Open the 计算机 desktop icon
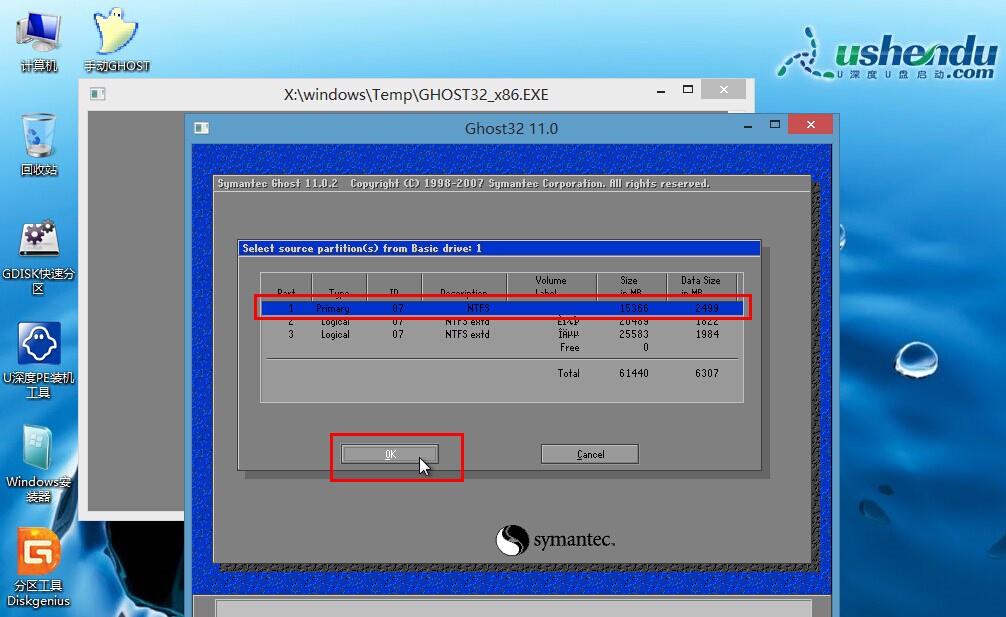The width and height of the screenshot is (1006, 617). (38, 41)
